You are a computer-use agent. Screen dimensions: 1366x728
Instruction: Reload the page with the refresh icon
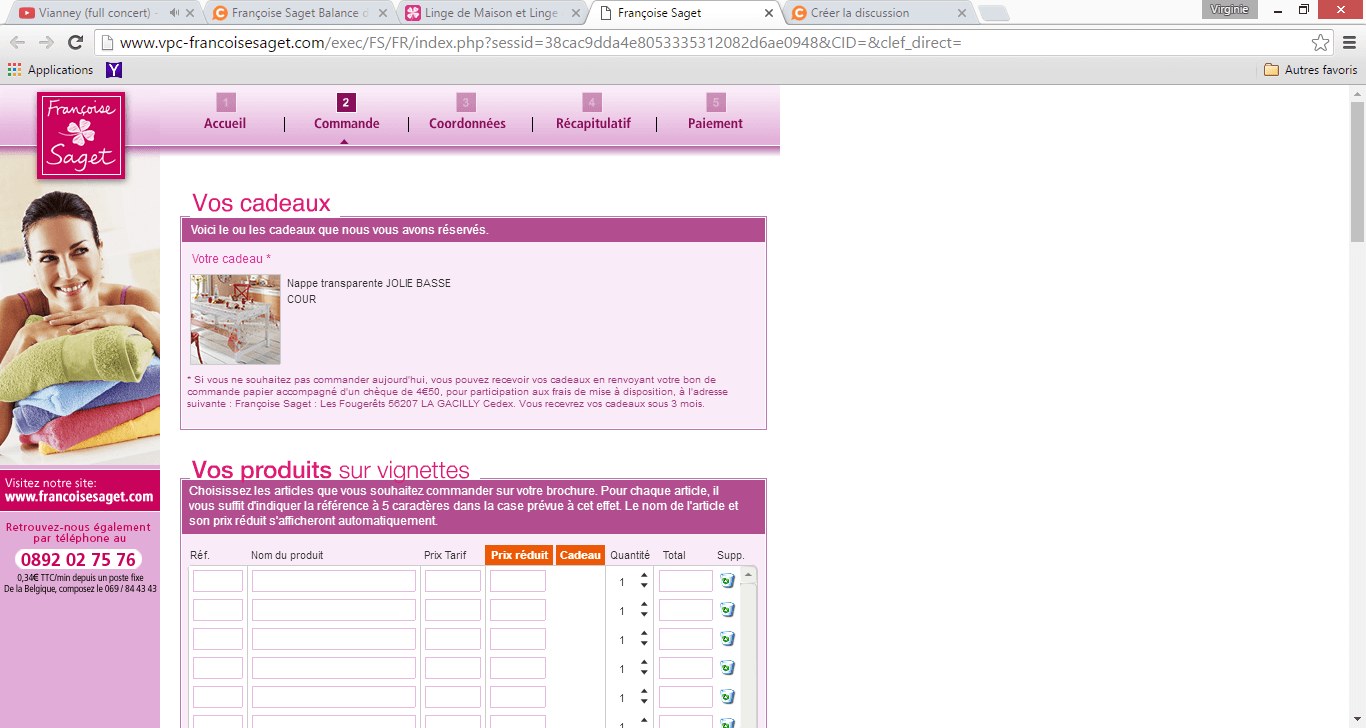pos(75,42)
